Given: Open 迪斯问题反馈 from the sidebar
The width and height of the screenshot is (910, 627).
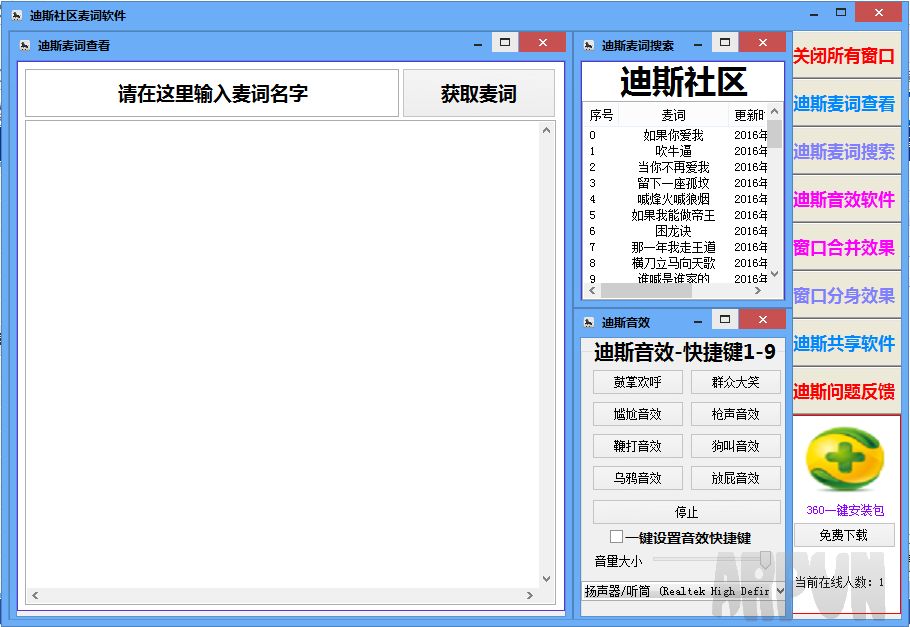Looking at the screenshot, I should [846, 391].
